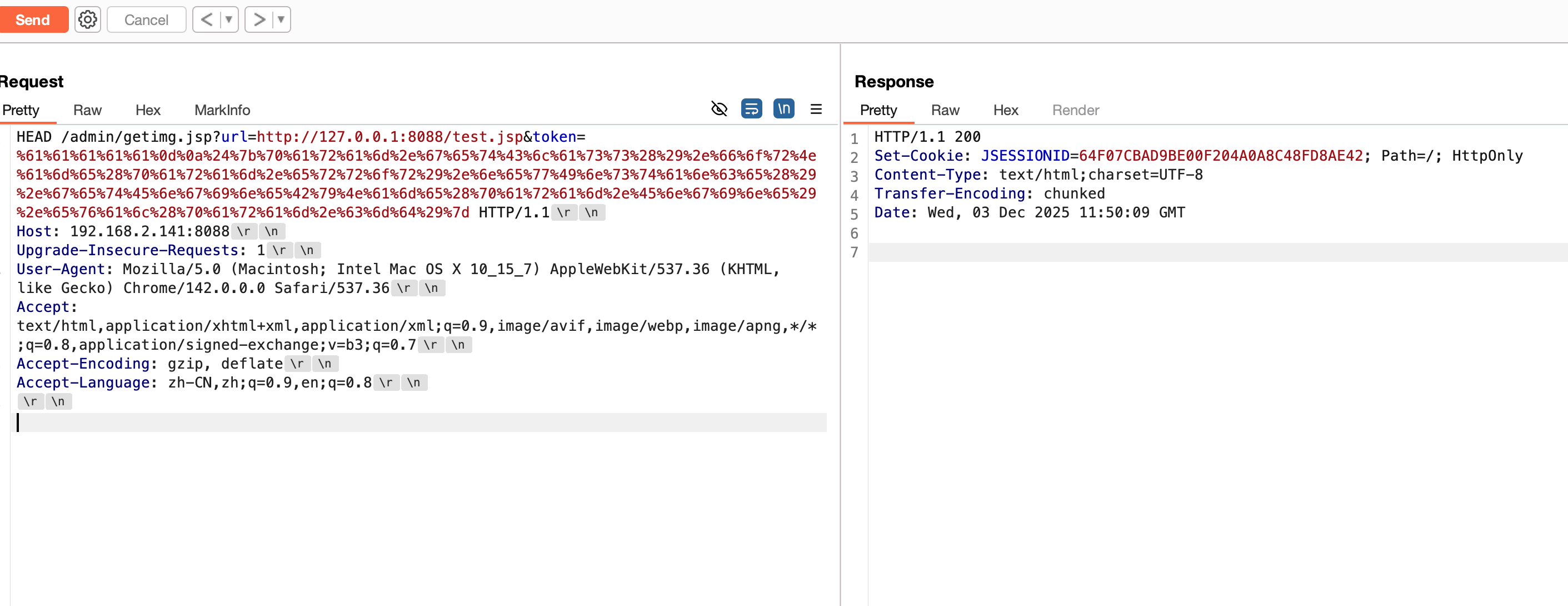Open the request history forward dropdown

tap(281, 19)
